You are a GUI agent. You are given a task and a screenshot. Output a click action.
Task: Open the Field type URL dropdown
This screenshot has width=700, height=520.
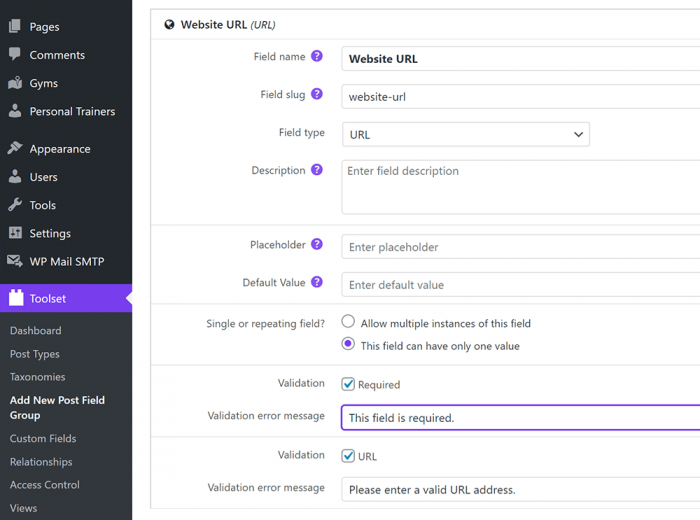[466, 134]
